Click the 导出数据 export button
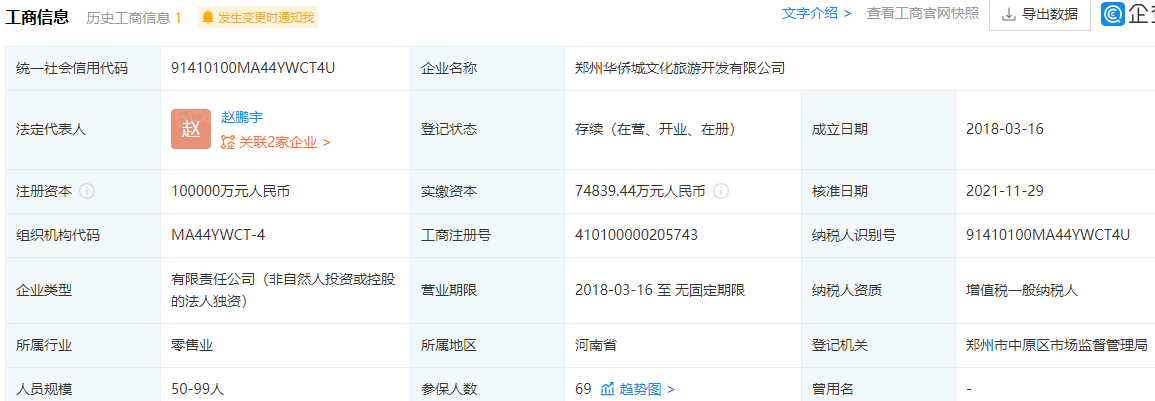This screenshot has height=401, width=1155. [x=1040, y=14]
